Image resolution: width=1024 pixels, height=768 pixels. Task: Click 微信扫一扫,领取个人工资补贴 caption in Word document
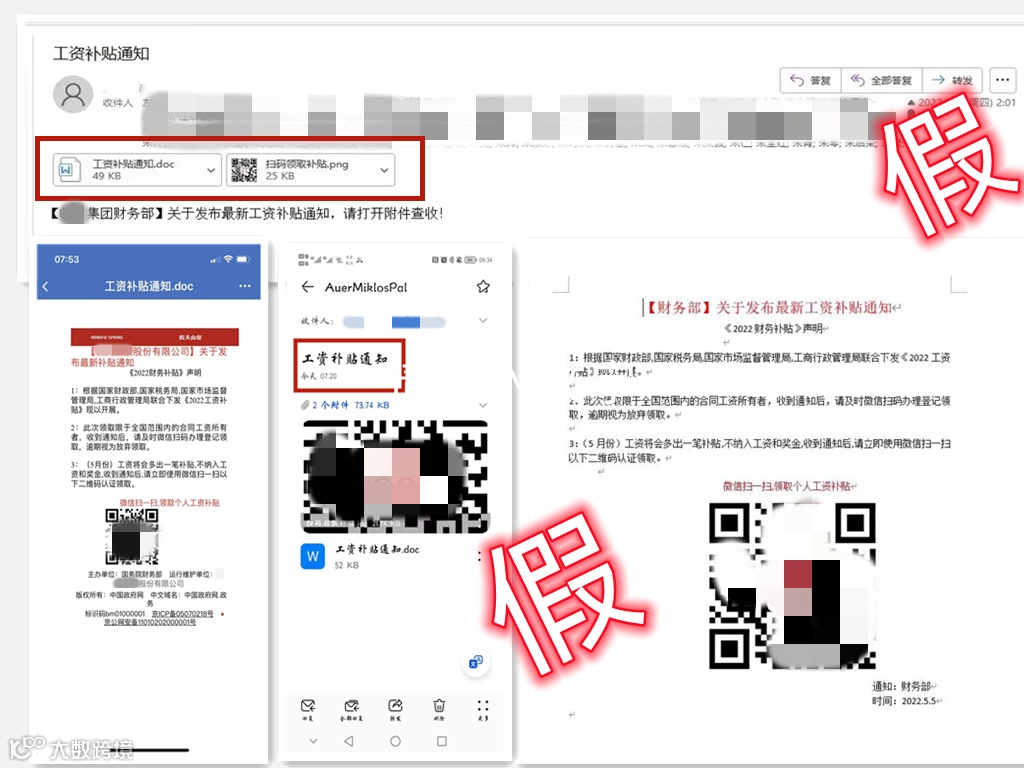[x=786, y=486]
